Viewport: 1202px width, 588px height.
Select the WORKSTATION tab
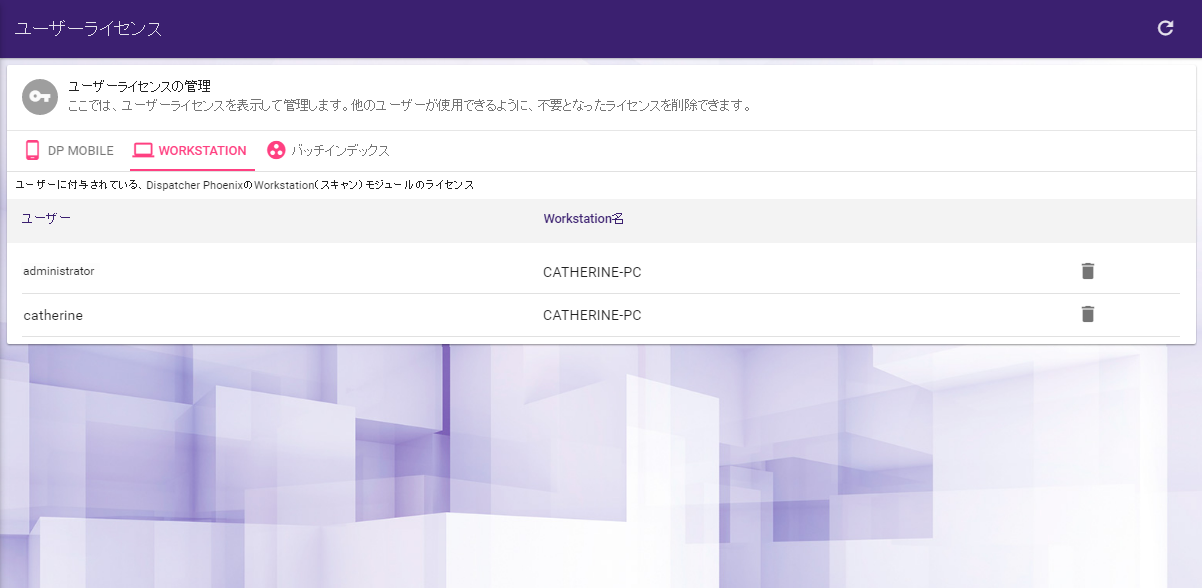point(190,151)
